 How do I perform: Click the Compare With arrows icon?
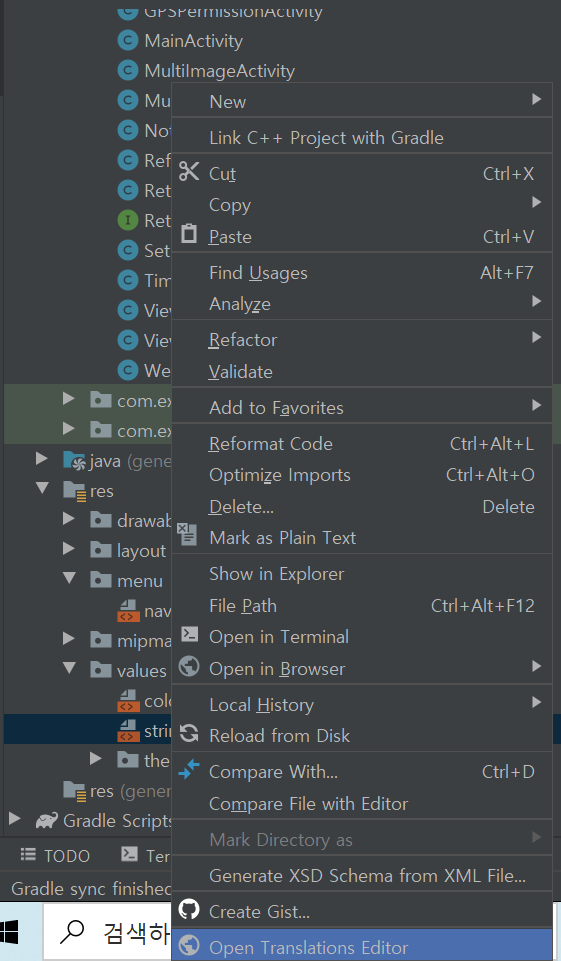click(x=189, y=769)
